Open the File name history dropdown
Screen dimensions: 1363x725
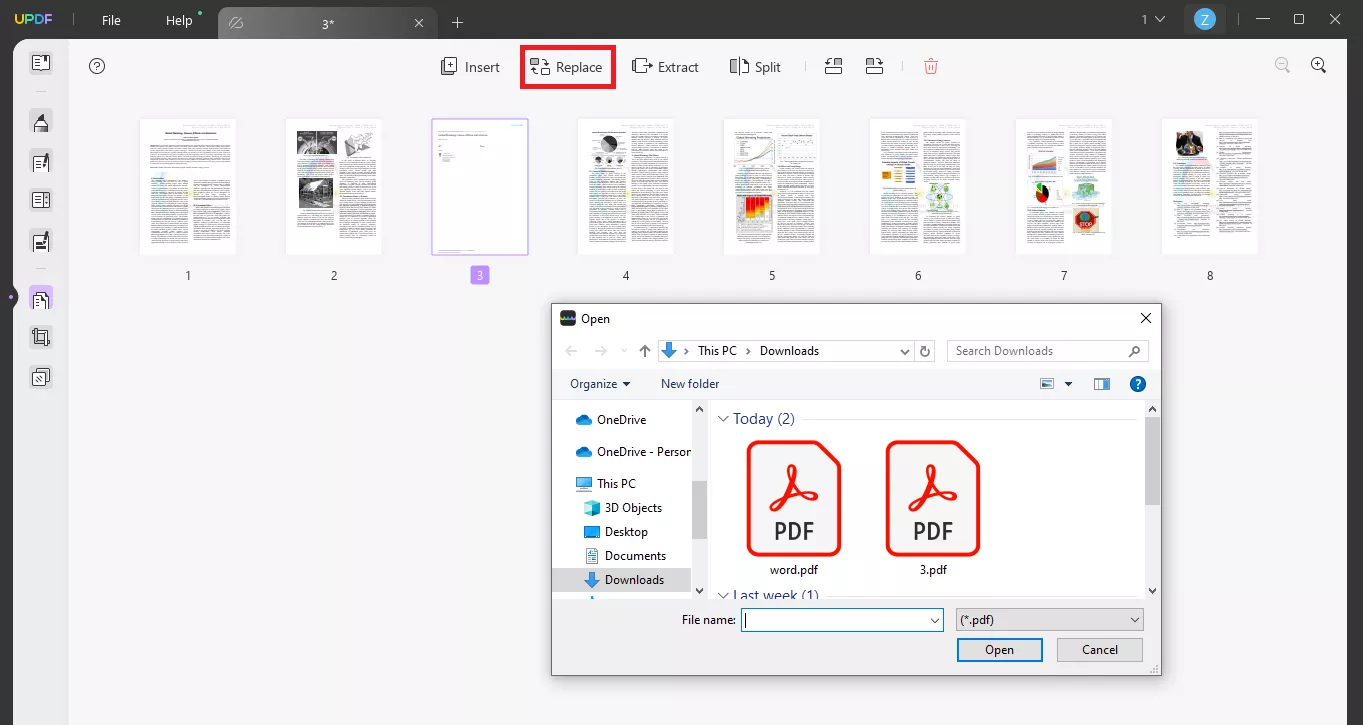pyautogui.click(x=936, y=620)
